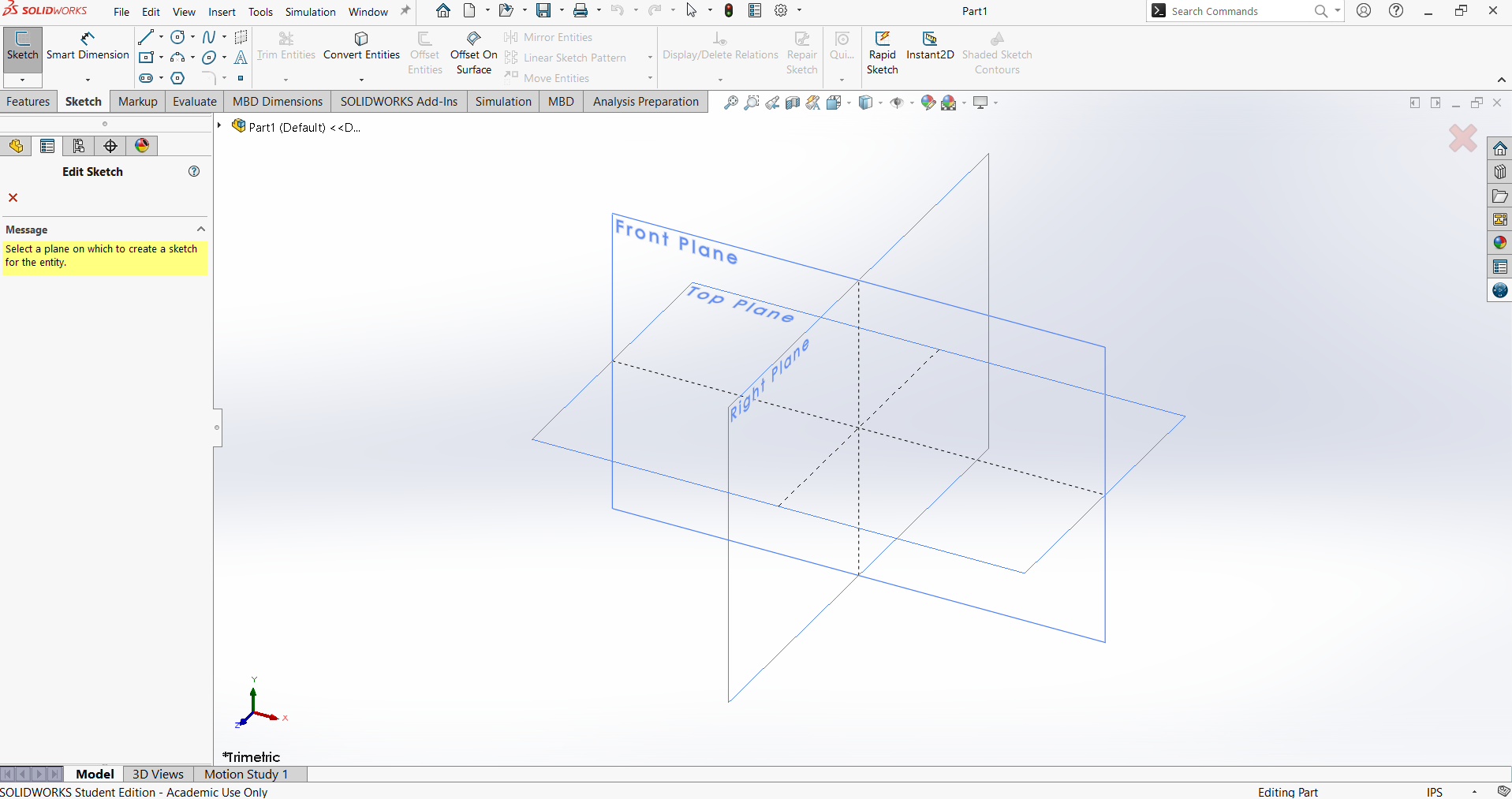Open the Options gear dropdown arrow

799,11
